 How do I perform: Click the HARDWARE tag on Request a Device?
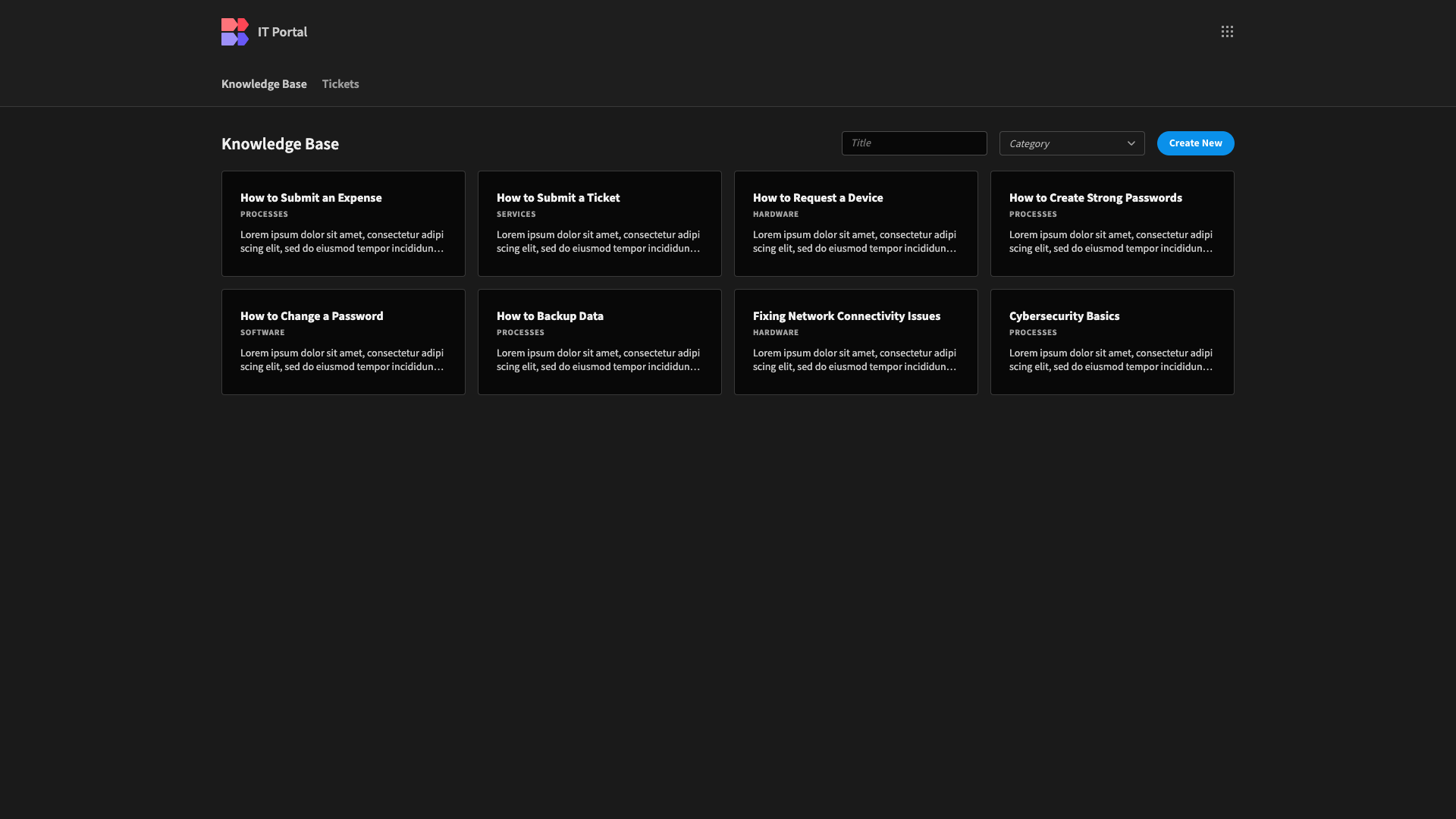tap(776, 214)
